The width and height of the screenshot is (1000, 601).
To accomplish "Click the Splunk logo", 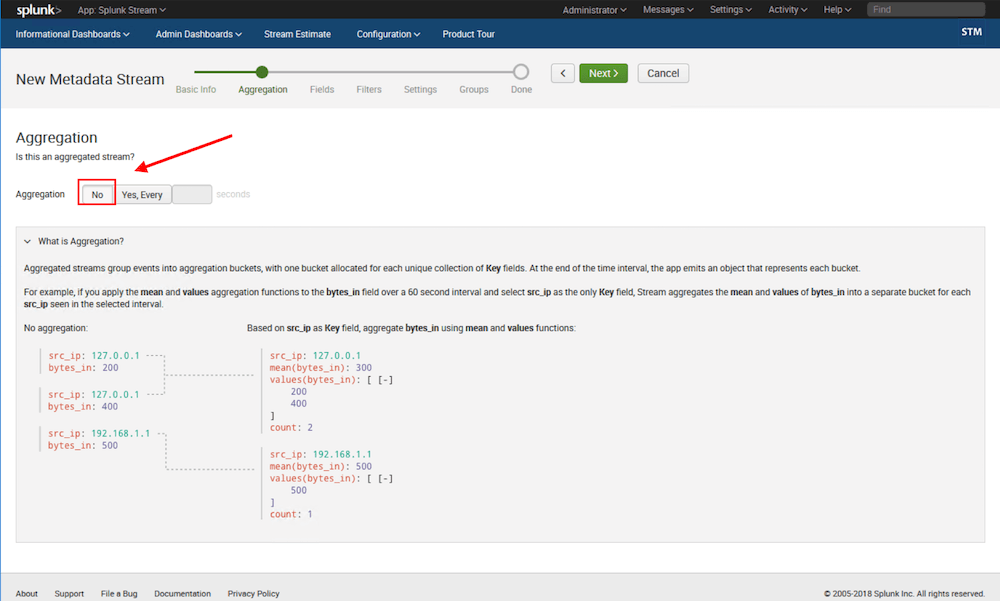I will tap(38, 10).
